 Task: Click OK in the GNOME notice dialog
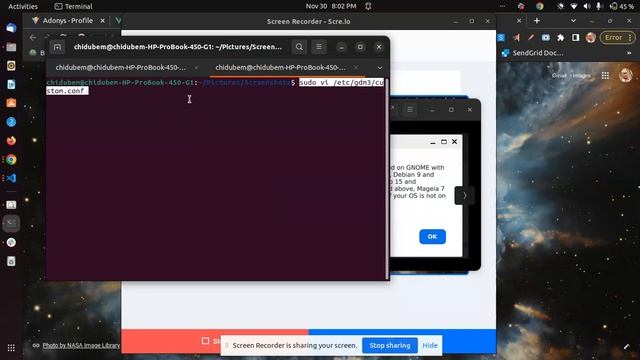(432, 236)
